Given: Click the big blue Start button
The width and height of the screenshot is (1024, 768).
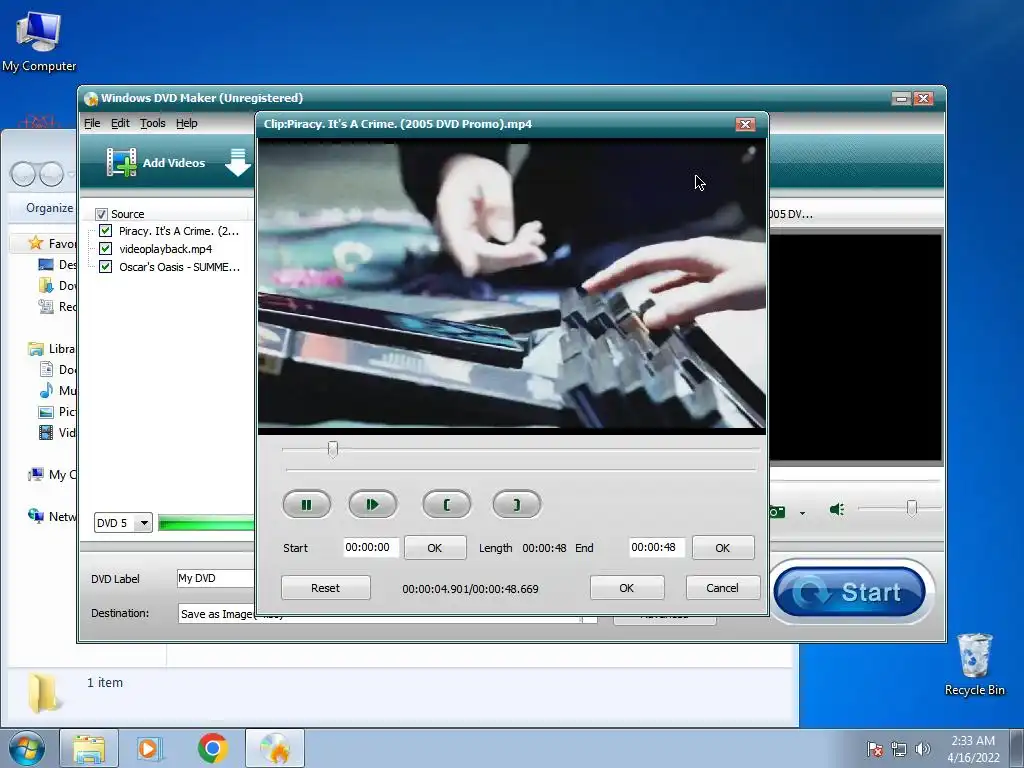Looking at the screenshot, I should (x=850, y=592).
